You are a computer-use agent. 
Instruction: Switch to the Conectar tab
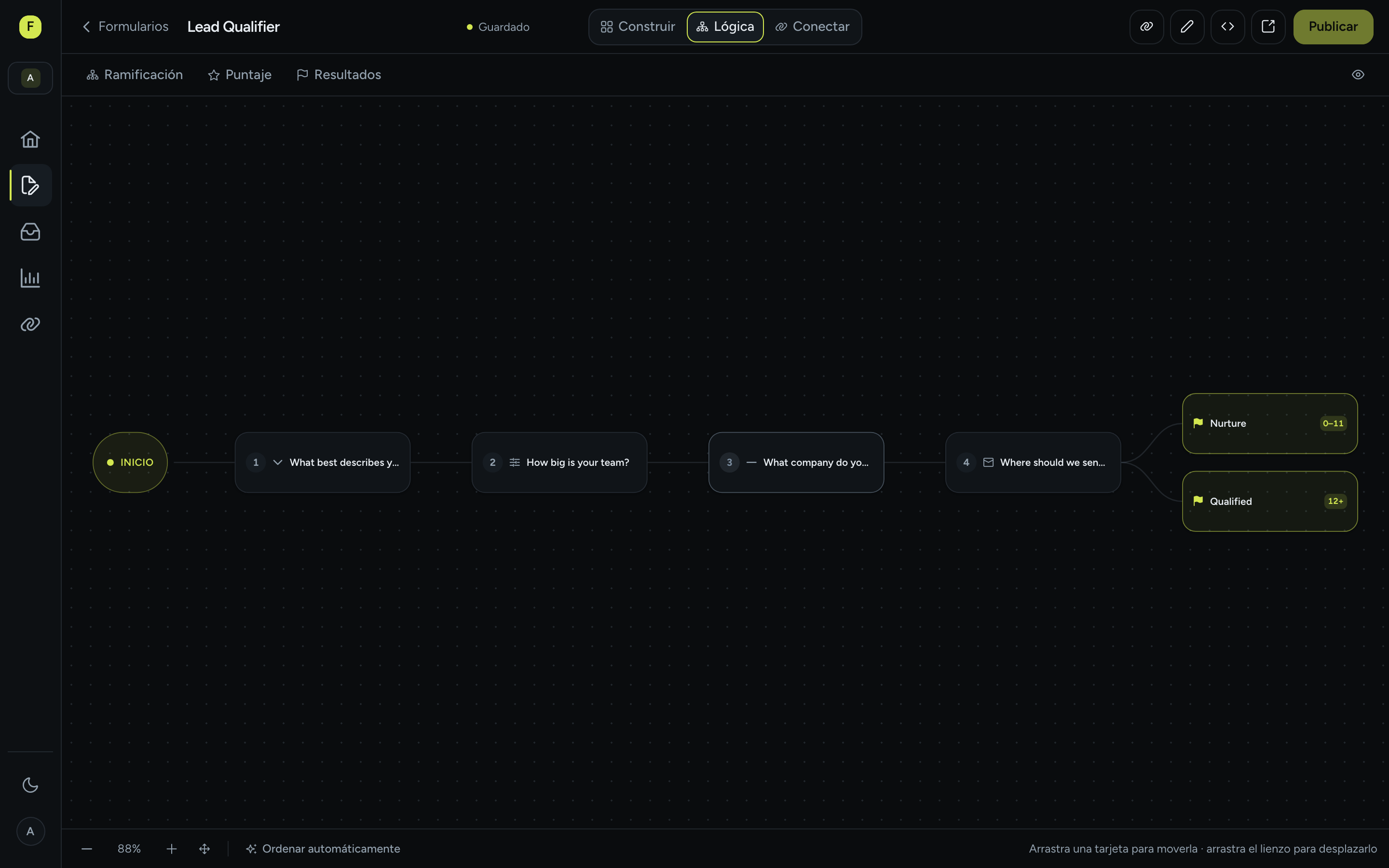812,27
